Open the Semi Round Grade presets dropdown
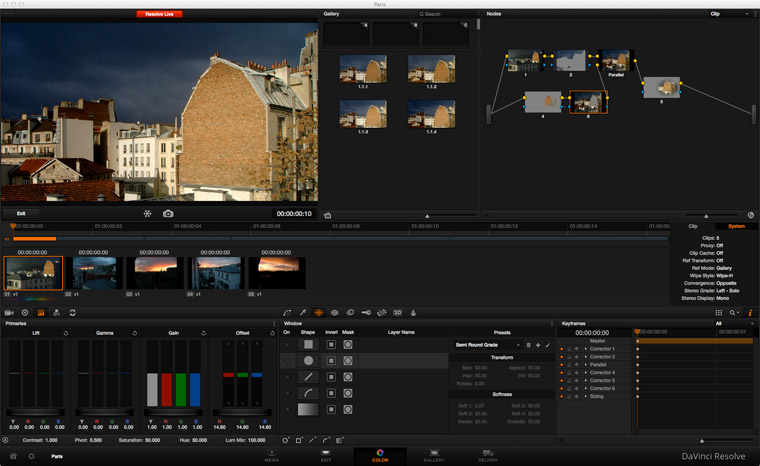This screenshot has height=466, width=760. coord(487,345)
